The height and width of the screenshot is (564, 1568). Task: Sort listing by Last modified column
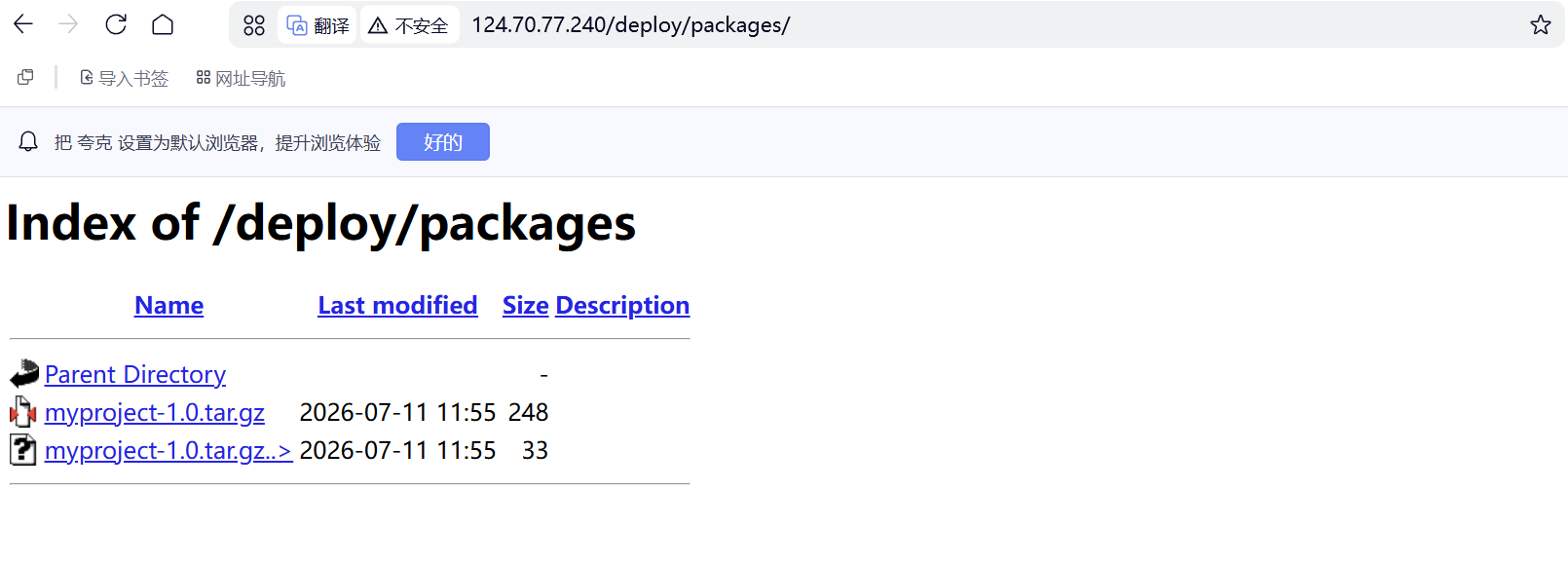(x=397, y=305)
